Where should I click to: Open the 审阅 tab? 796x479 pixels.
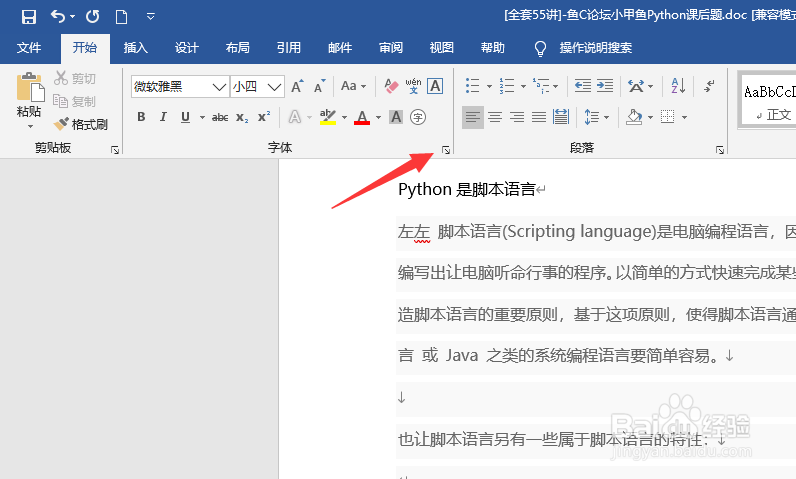coord(391,48)
